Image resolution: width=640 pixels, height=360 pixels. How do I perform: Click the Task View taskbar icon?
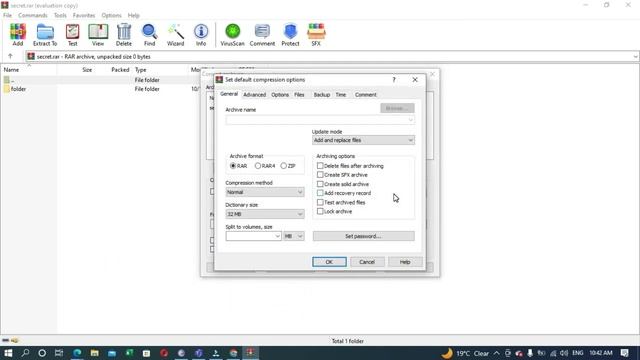pos(59,353)
